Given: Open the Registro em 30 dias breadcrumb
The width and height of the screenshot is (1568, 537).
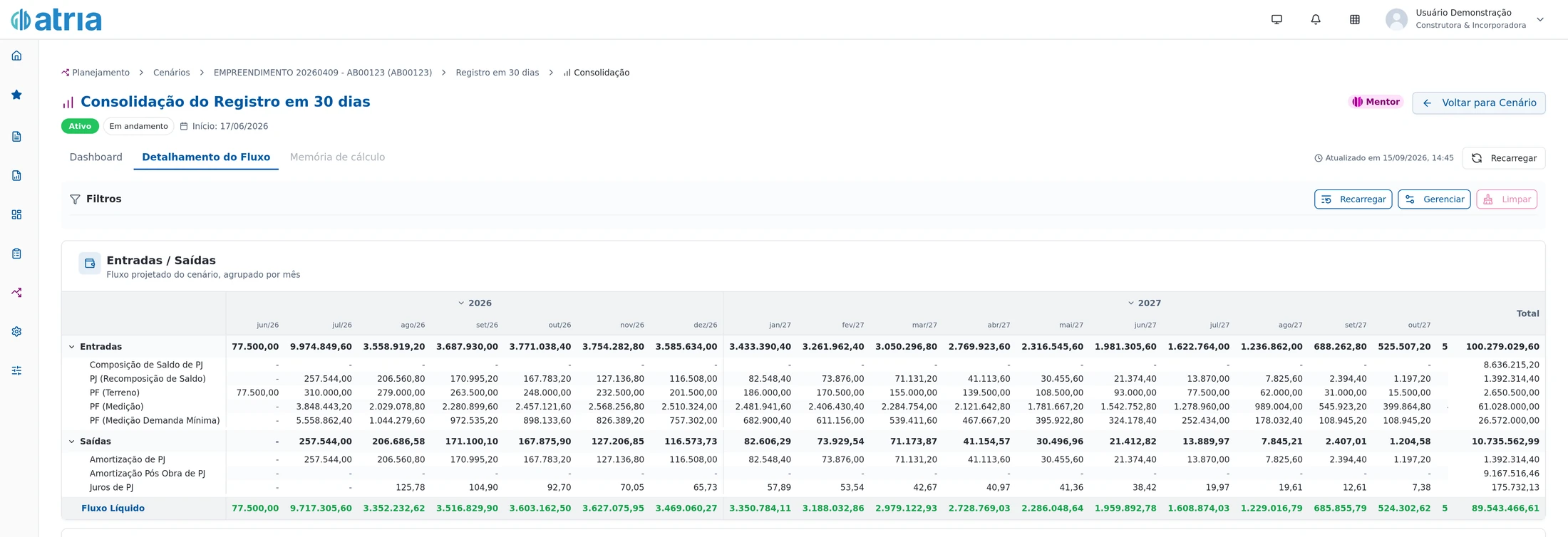Looking at the screenshot, I should pyautogui.click(x=497, y=73).
